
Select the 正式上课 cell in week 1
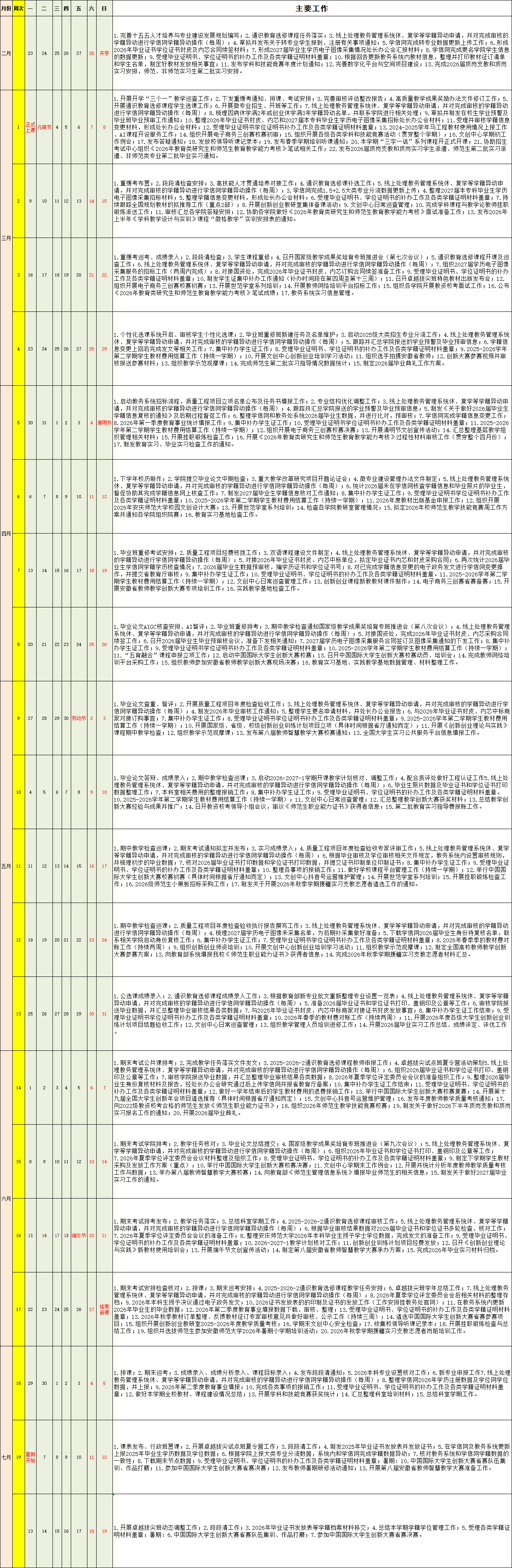31,127
